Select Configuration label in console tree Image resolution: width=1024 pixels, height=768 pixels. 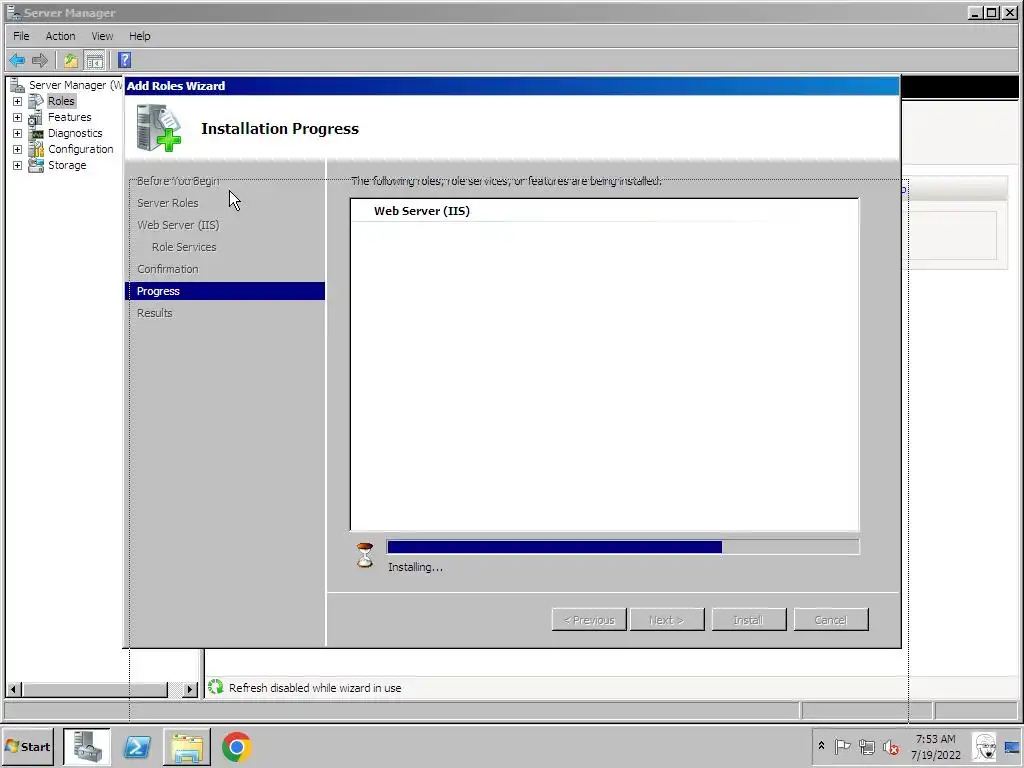[x=80, y=150]
